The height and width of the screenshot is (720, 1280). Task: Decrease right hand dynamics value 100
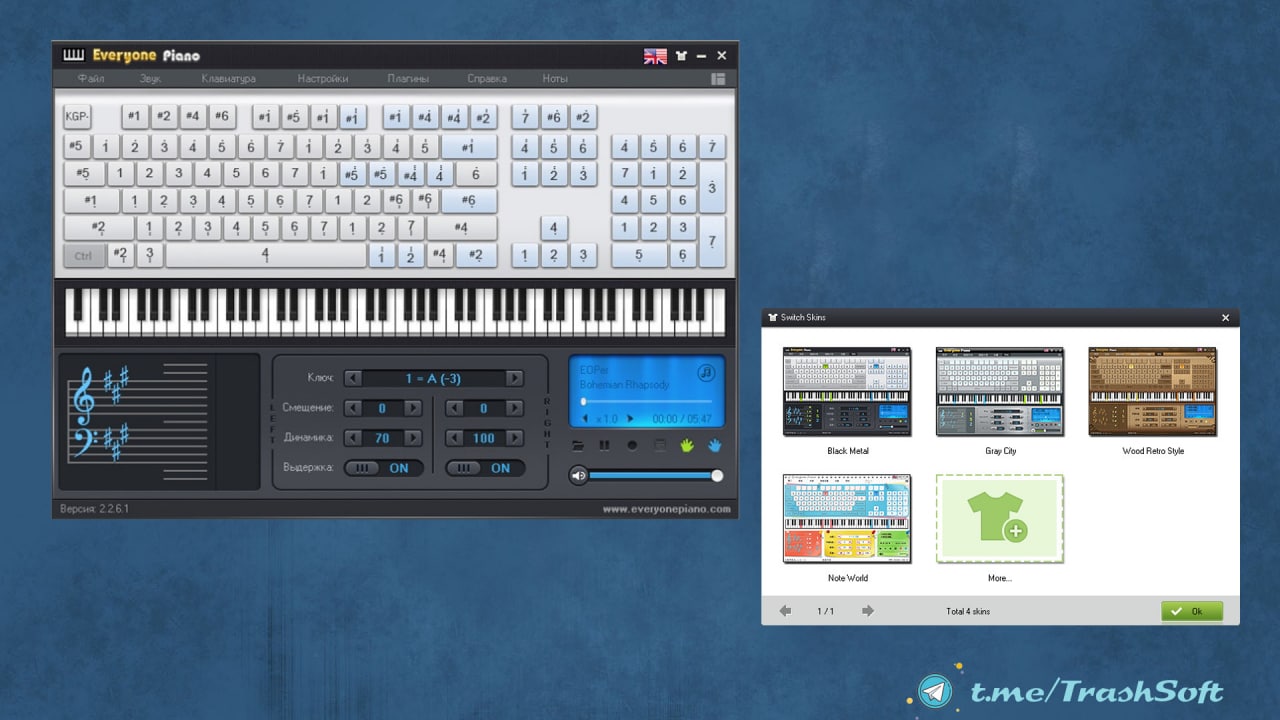click(x=453, y=438)
